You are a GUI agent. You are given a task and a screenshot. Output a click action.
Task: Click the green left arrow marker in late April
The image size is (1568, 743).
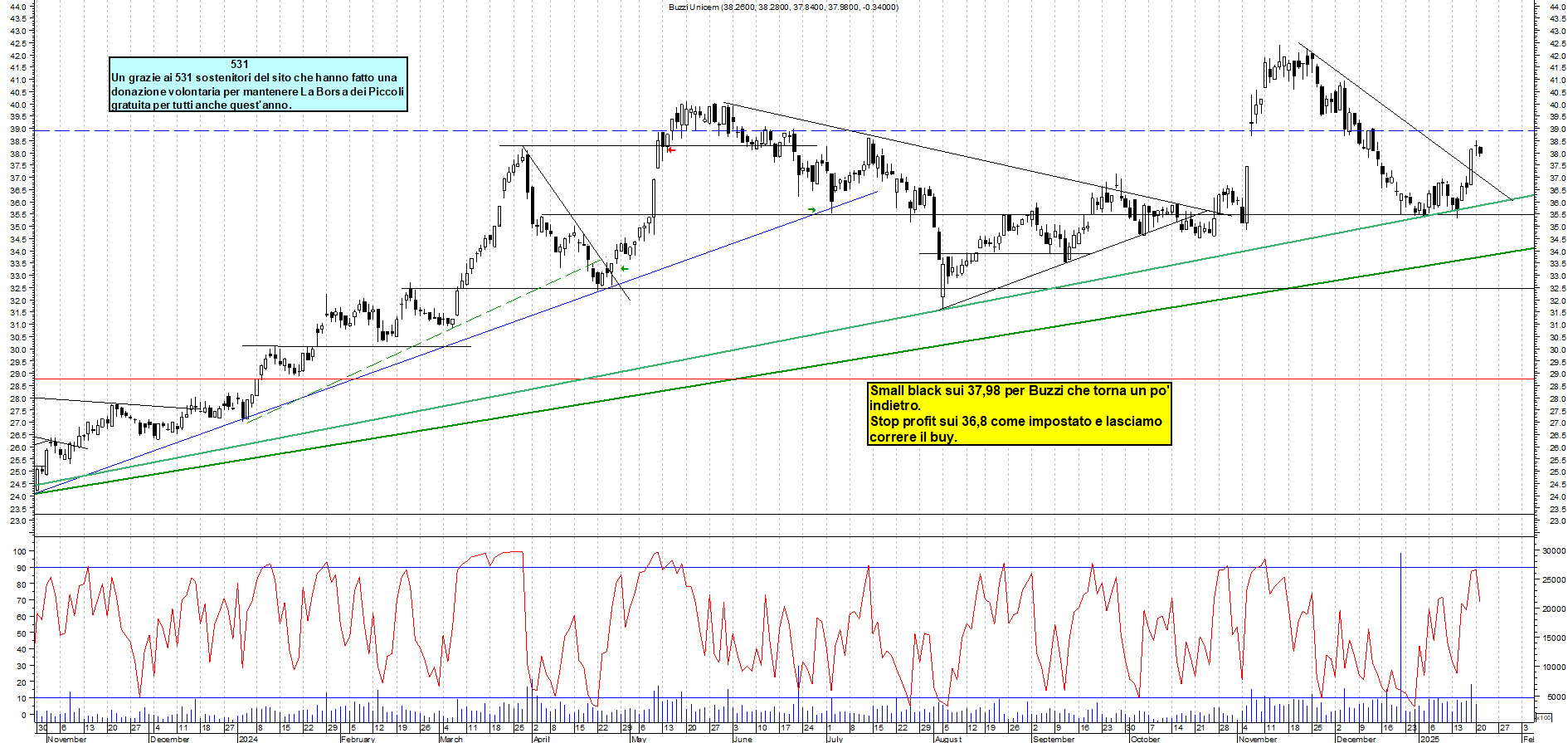coord(624,269)
